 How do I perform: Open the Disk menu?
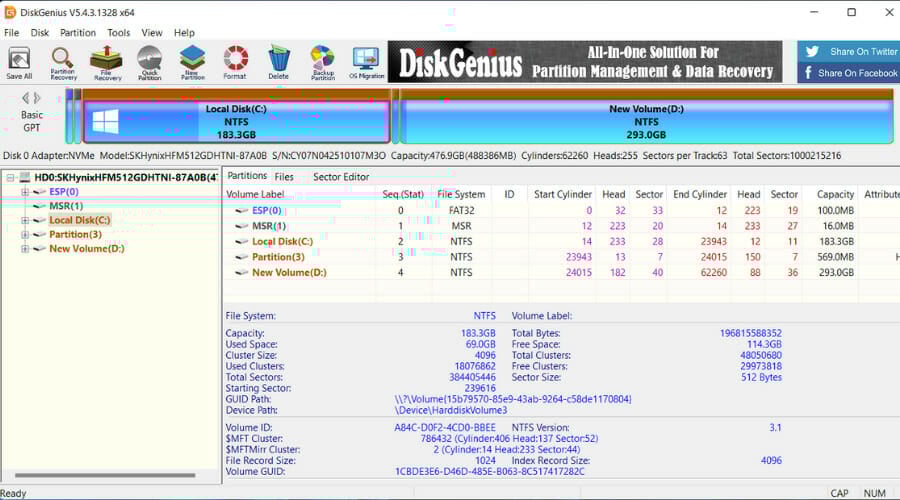tap(40, 33)
